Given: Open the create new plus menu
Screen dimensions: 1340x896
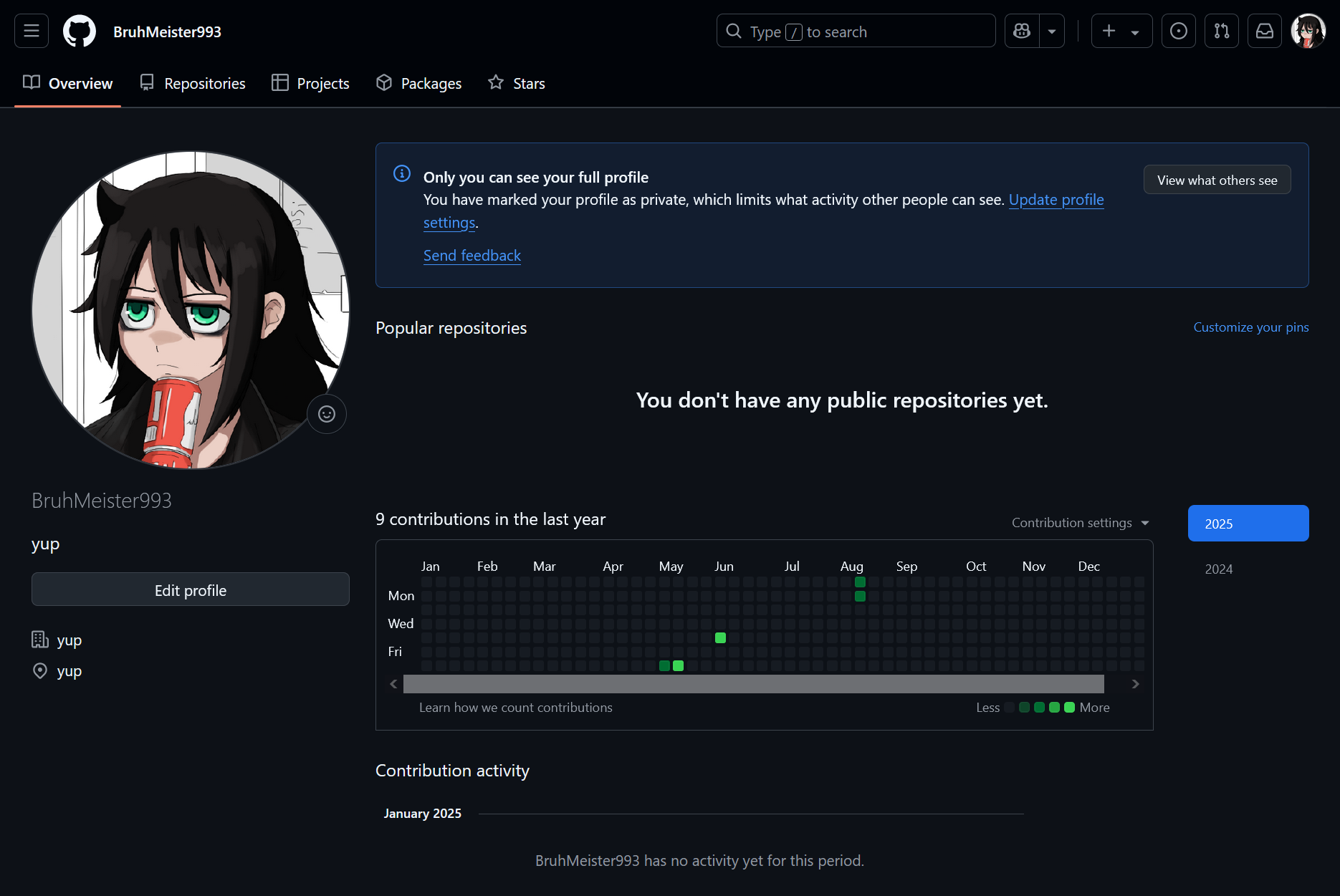Looking at the screenshot, I should coord(1121,31).
